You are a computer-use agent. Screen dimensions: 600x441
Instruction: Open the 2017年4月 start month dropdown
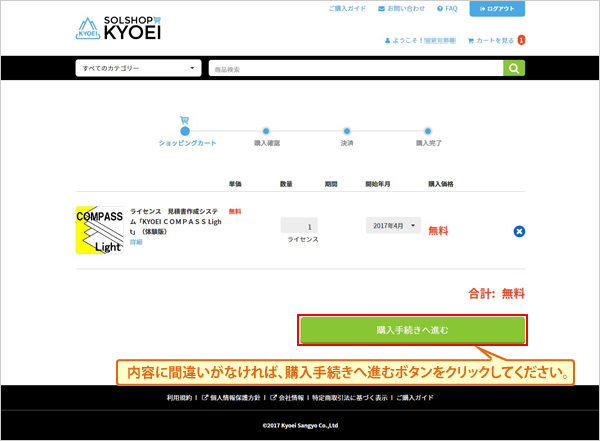click(x=393, y=225)
